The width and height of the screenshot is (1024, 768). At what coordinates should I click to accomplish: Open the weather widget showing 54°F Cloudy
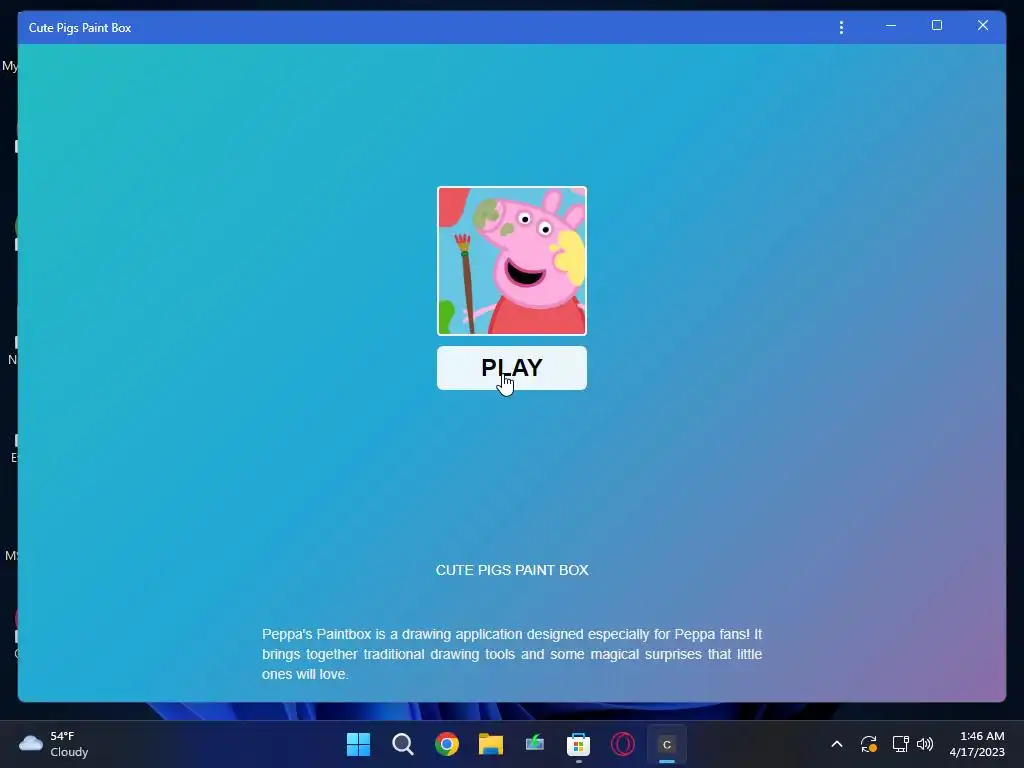point(54,744)
